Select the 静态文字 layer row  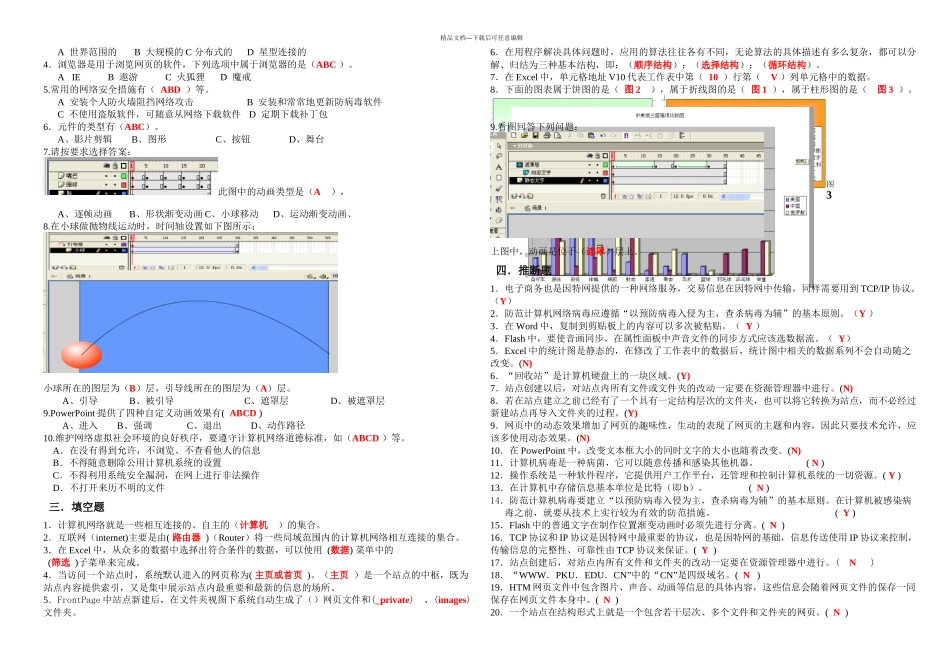tap(559, 181)
